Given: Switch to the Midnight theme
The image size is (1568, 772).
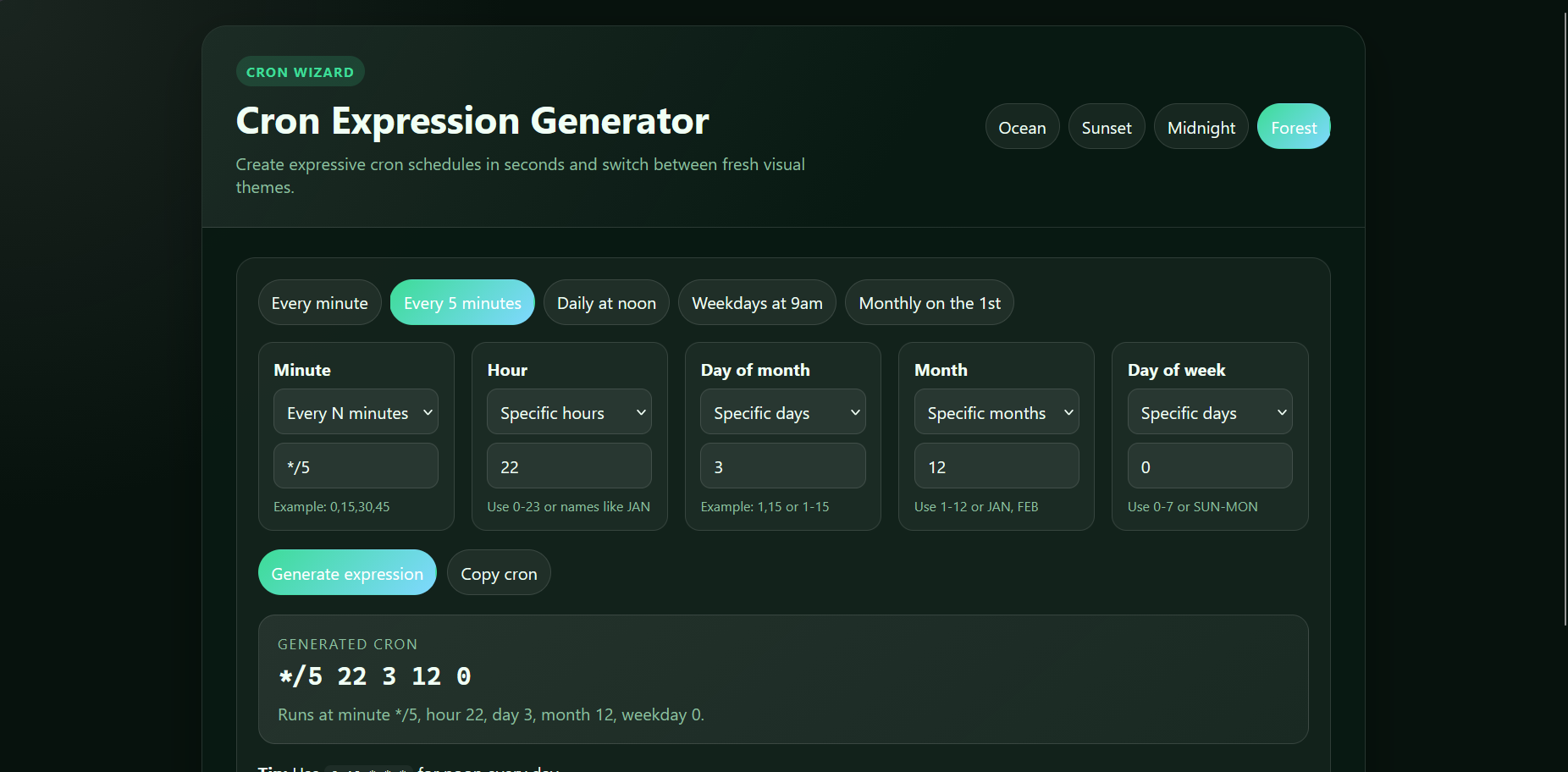Looking at the screenshot, I should coord(1201,127).
